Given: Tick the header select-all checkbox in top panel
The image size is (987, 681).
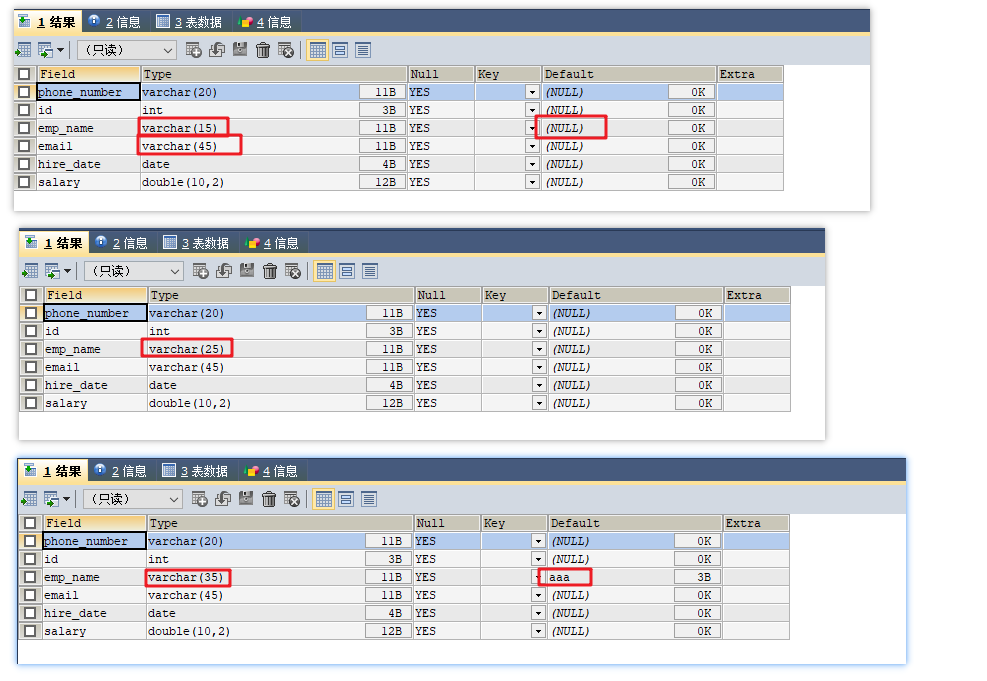Looking at the screenshot, I should click(24, 74).
